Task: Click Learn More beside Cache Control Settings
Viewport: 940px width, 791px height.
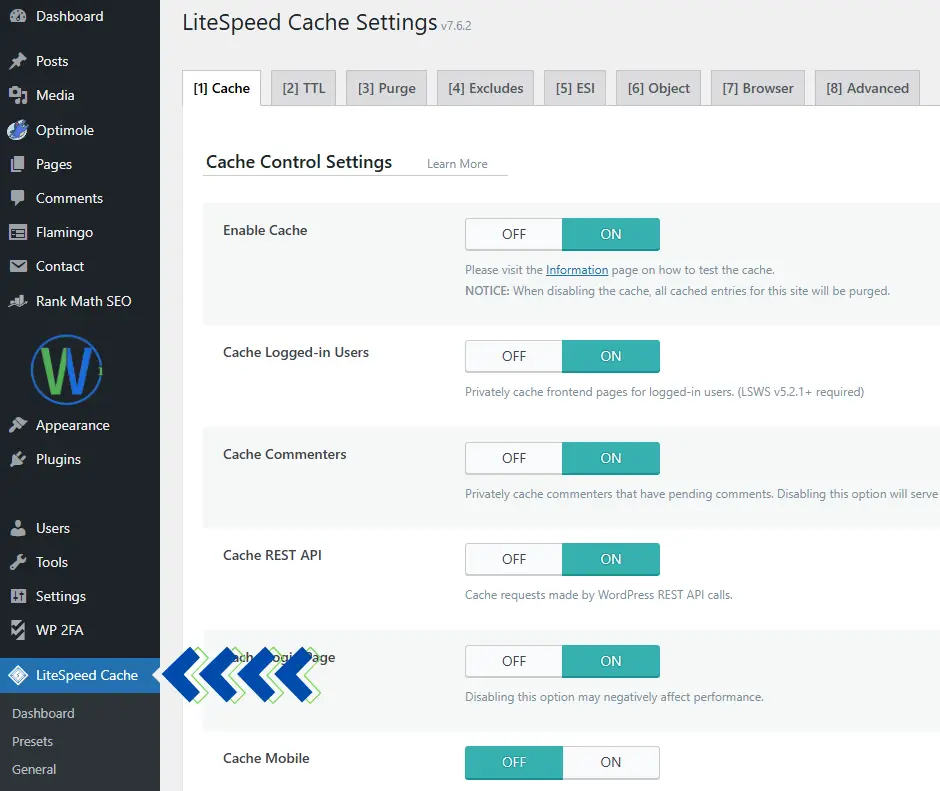Action: point(457,164)
